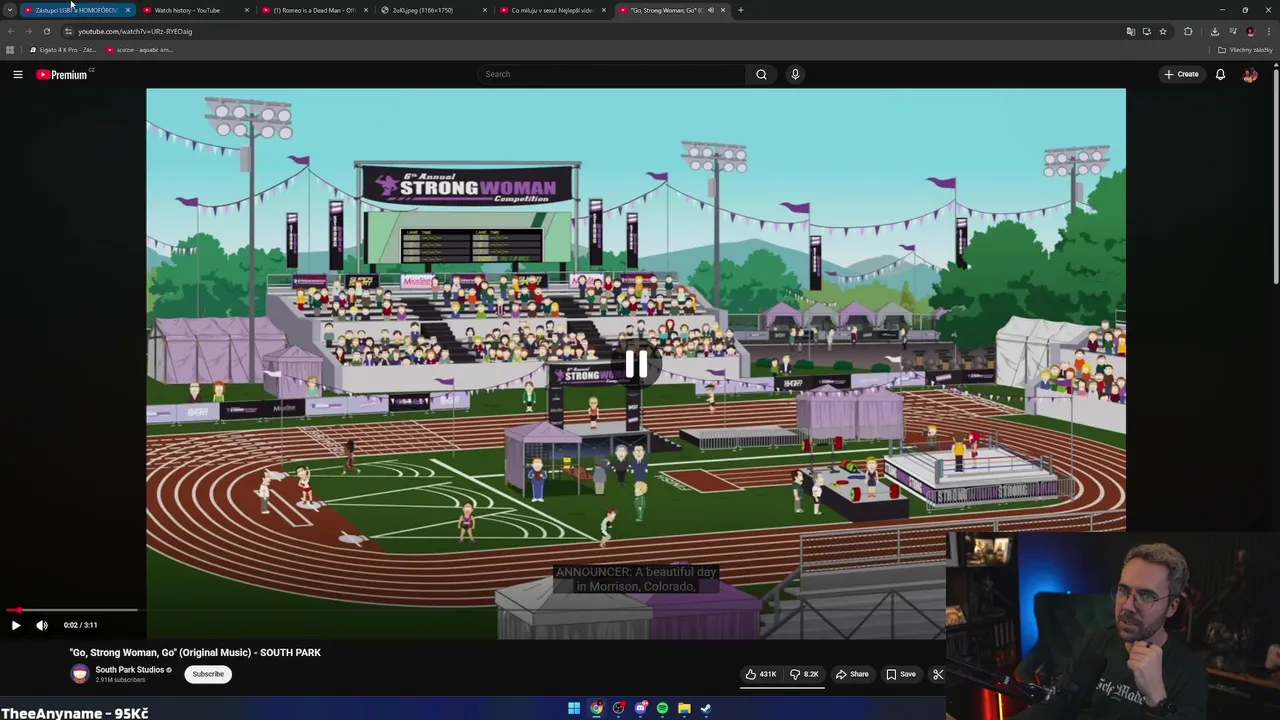Open the scizzie - aquatic bookmark
The image size is (1280, 720).
coord(140,50)
